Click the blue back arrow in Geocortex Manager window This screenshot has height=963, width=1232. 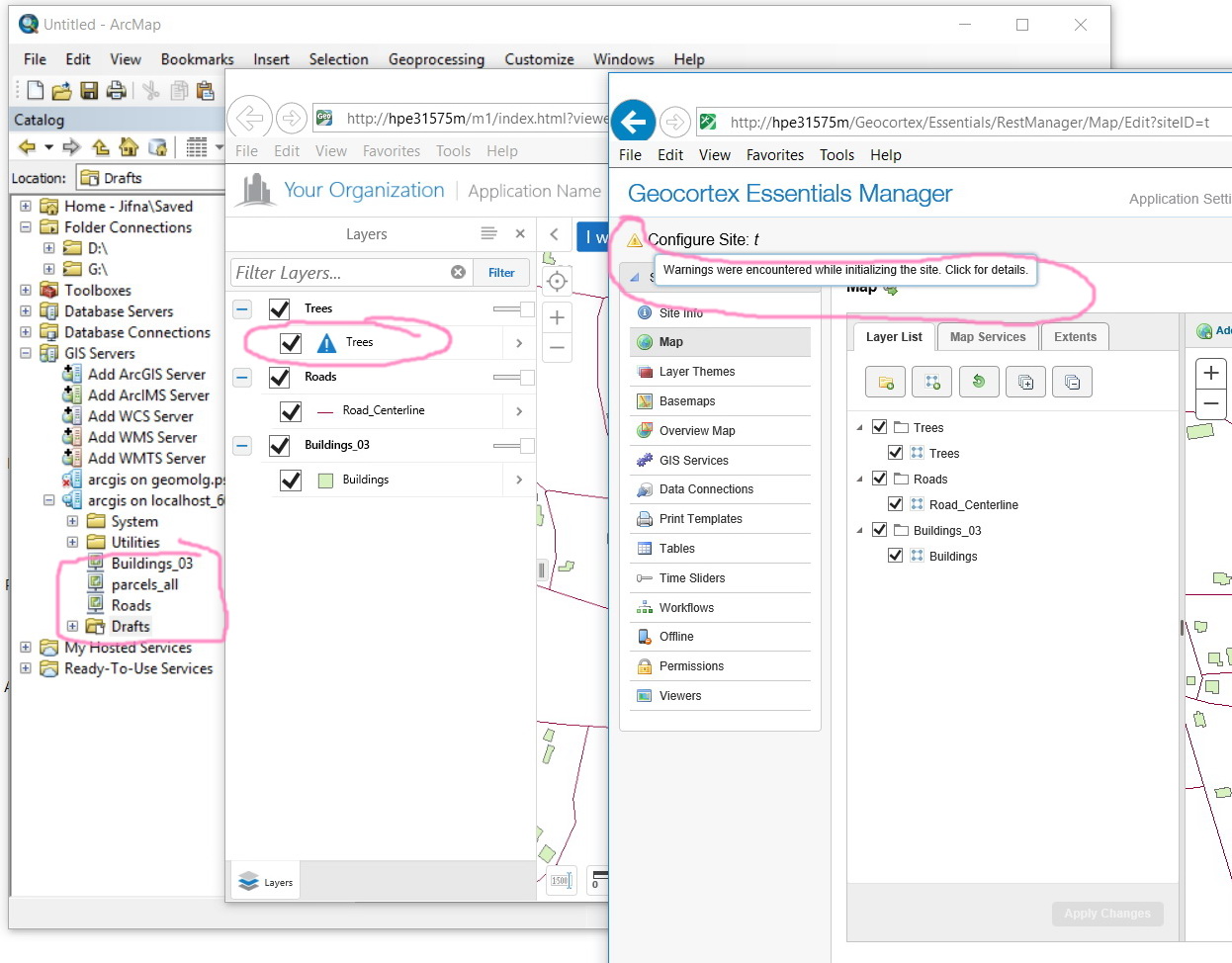(x=634, y=122)
